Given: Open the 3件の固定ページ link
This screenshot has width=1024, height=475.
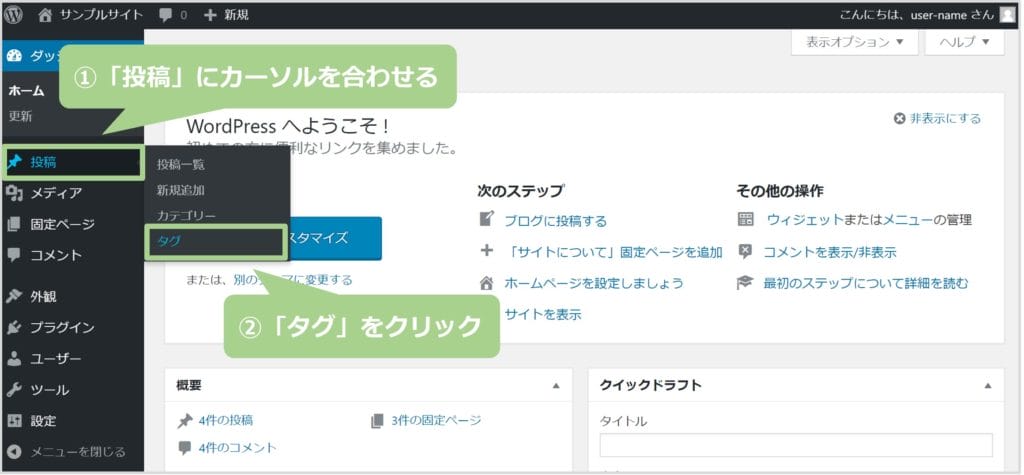Looking at the screenshot, I should pos(436,421).
